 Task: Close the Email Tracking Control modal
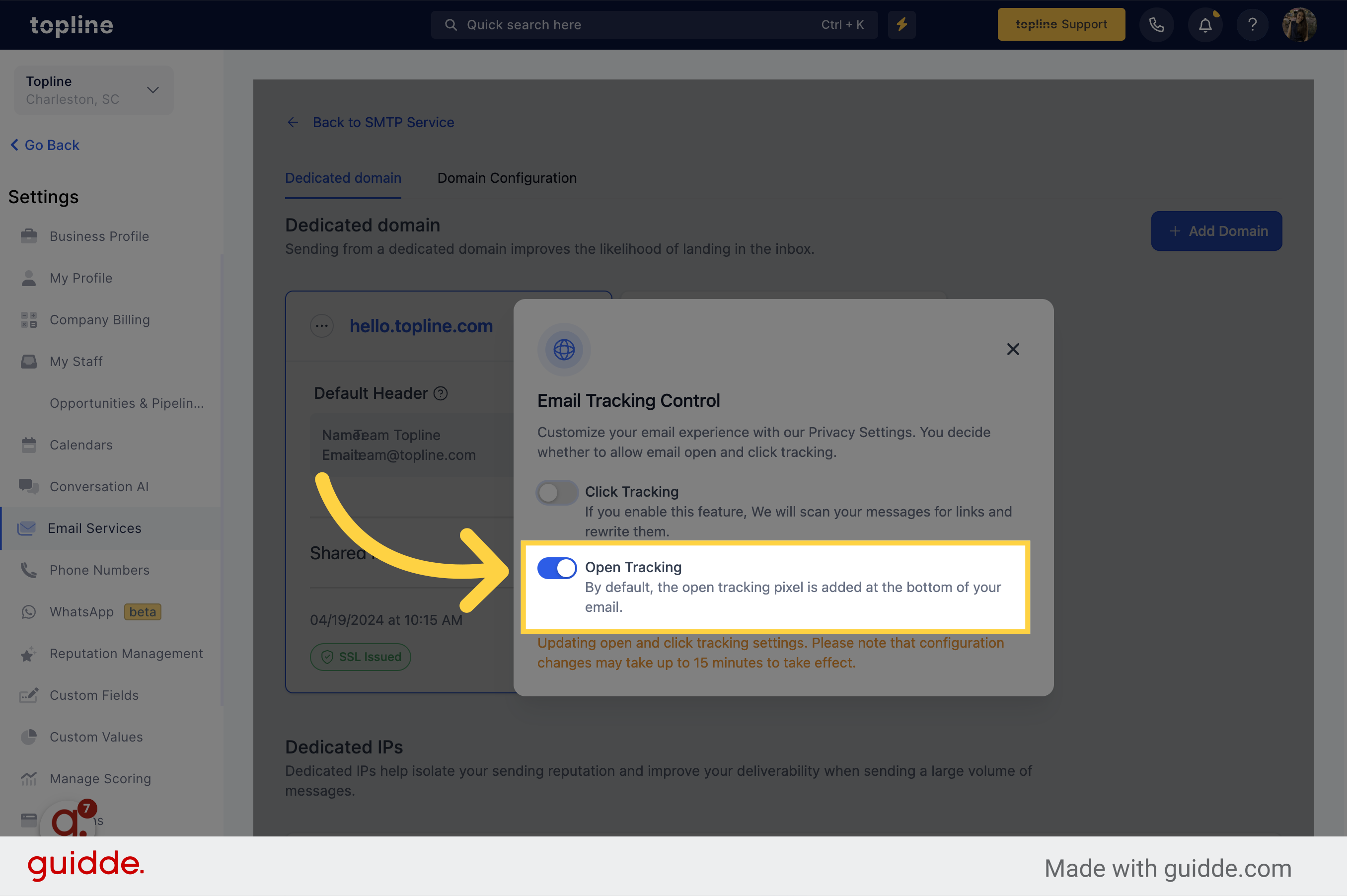(1013, 349)
